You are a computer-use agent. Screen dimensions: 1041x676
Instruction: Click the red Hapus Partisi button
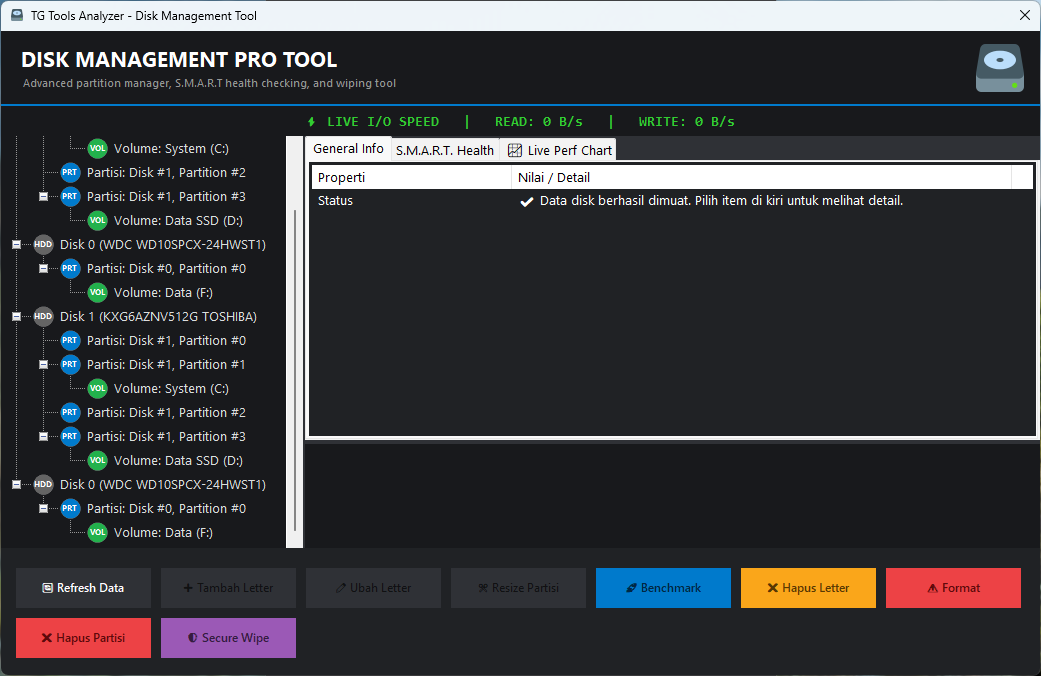click(x=84, y=638)
